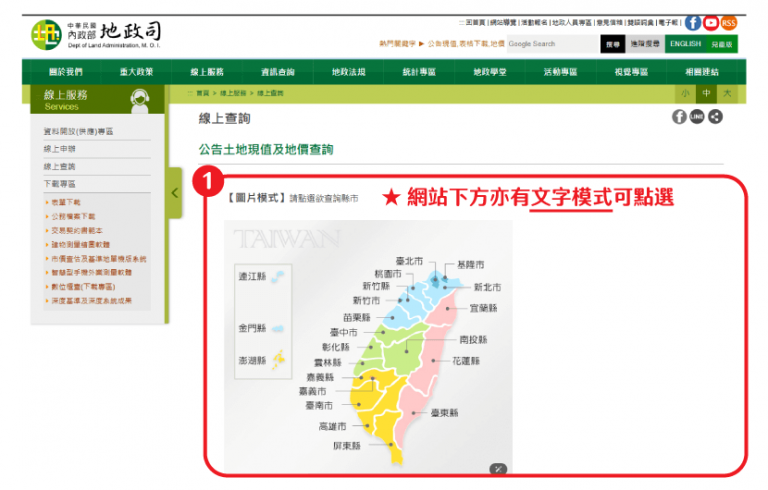The image size is (768, 490).
Task: Click the share icon beside LINE
Action: (715, 117)
